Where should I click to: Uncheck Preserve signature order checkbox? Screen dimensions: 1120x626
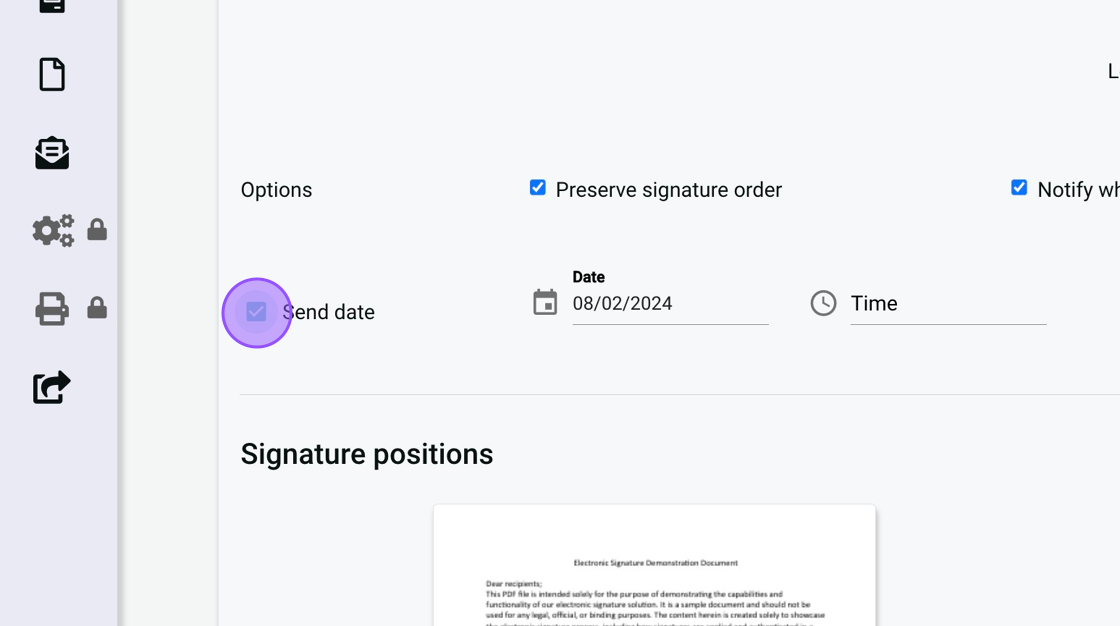[538, 188]
